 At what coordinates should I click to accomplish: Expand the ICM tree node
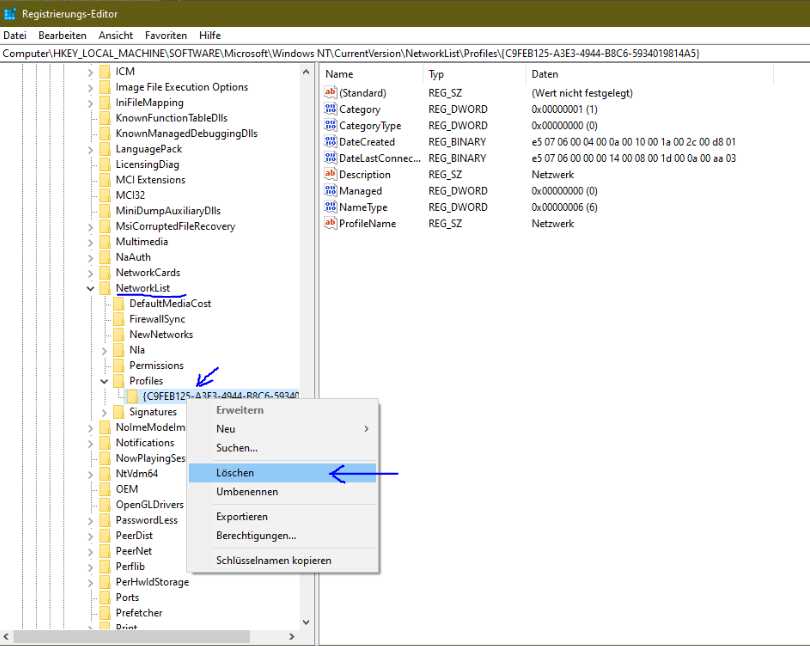click(90, 72)
